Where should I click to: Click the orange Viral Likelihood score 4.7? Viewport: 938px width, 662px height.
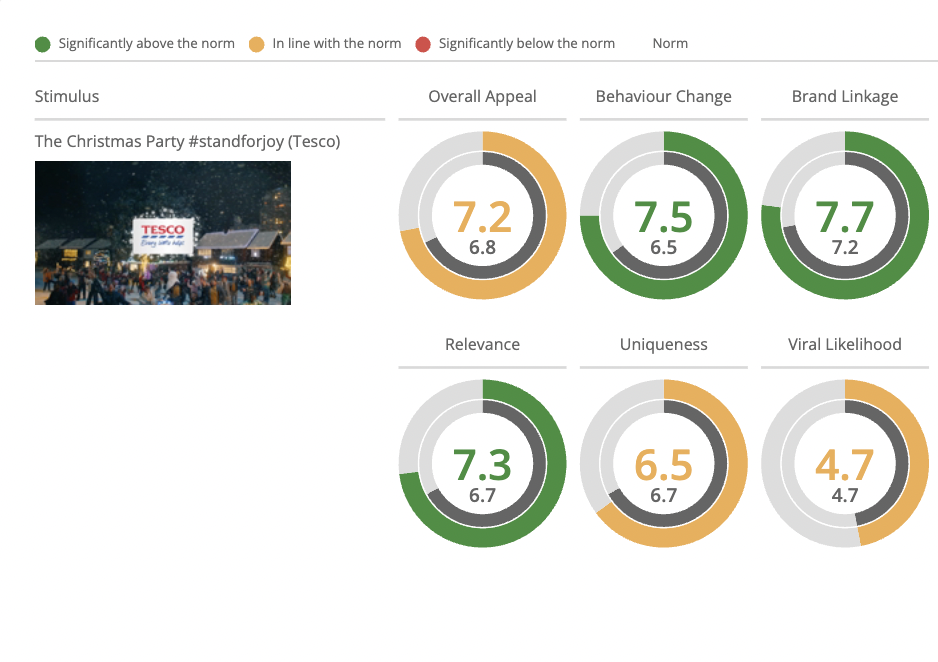click(x=845, y=465)
